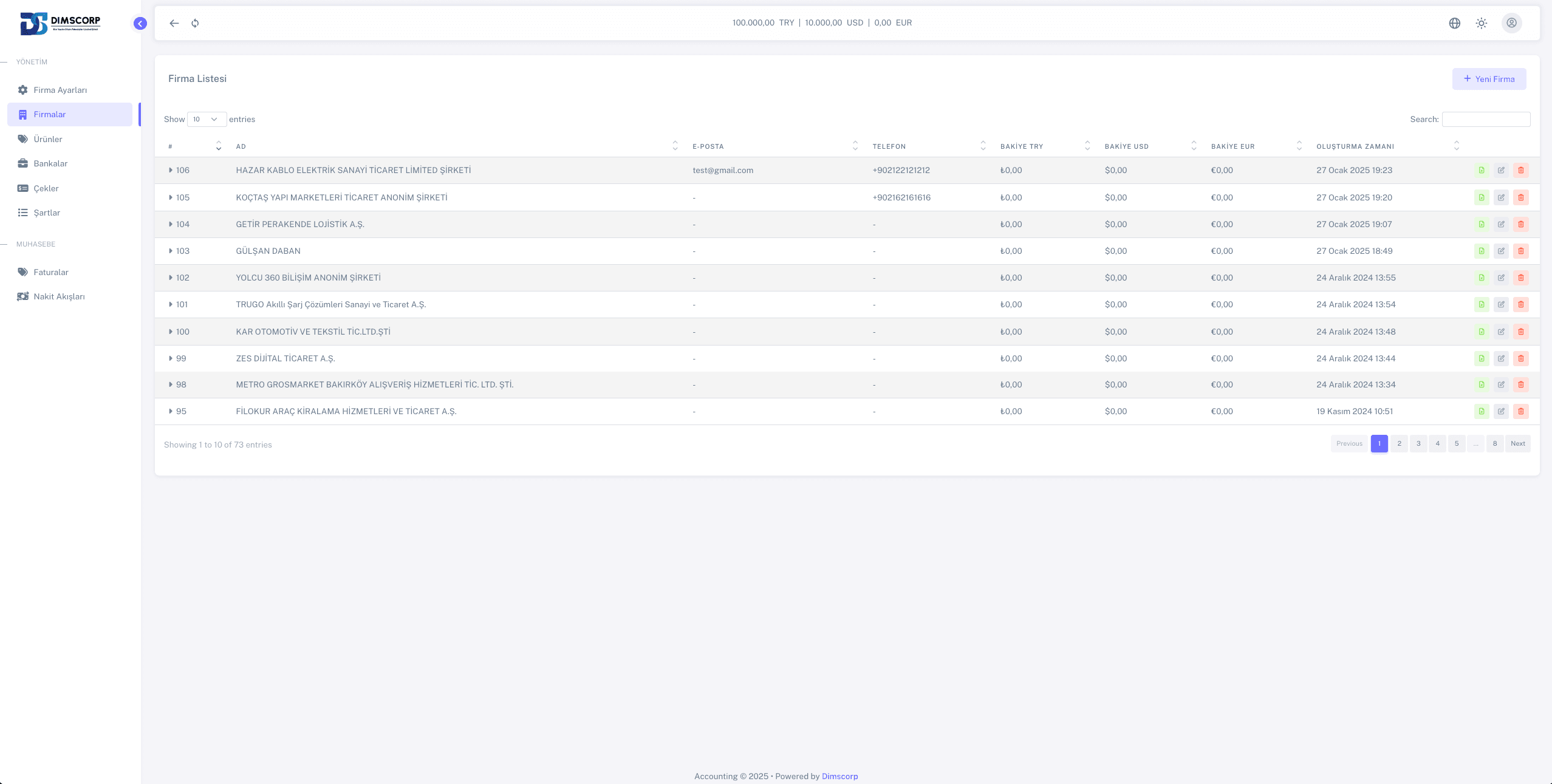The width and height of the screenshot is (1552, 784).
Task: Go to Bankalar sidebar menu item
Action: pos(50,163)
